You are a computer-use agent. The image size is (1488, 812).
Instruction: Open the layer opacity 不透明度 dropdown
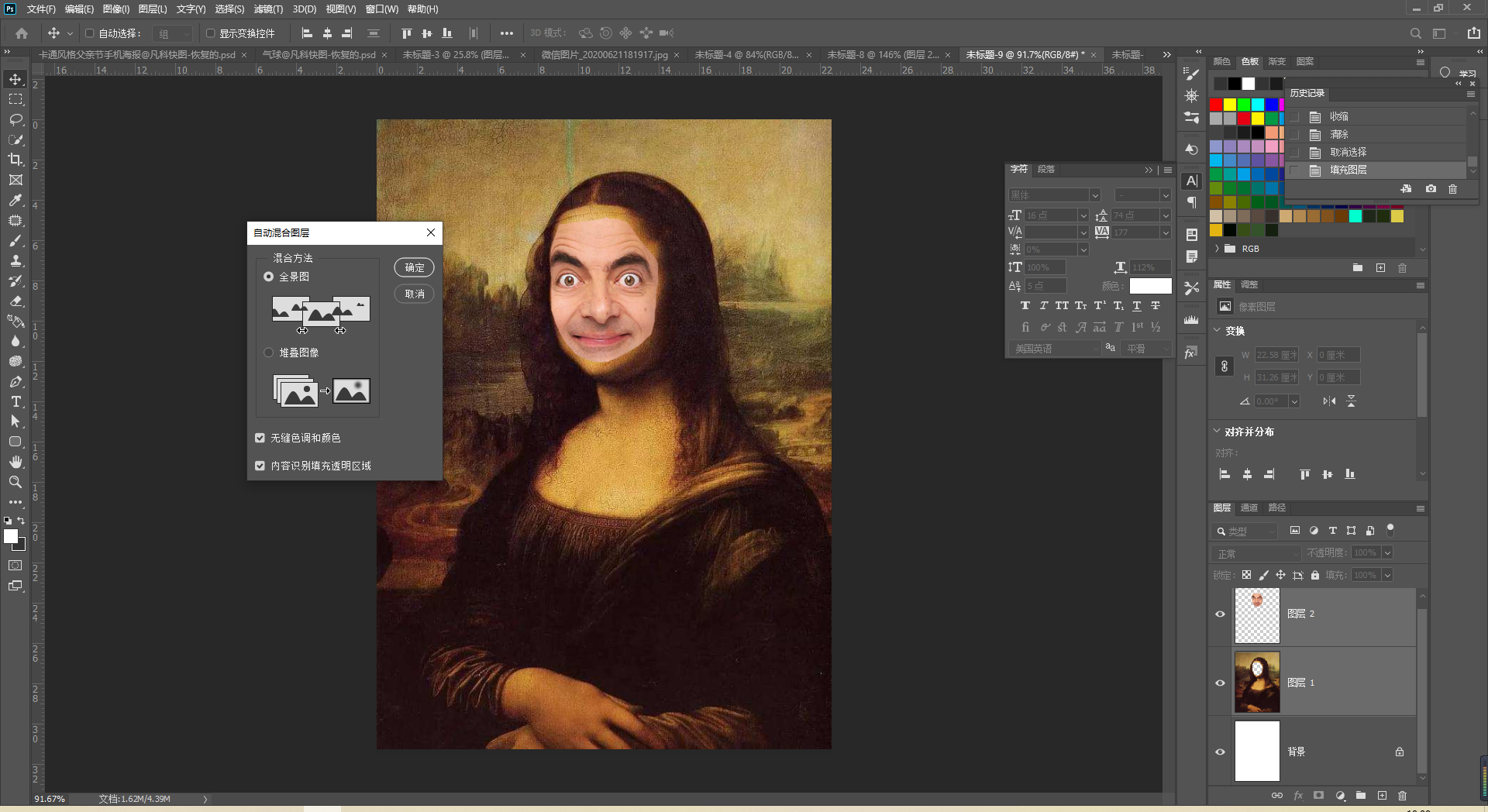pyautogui.click(x=1387, y=552)
